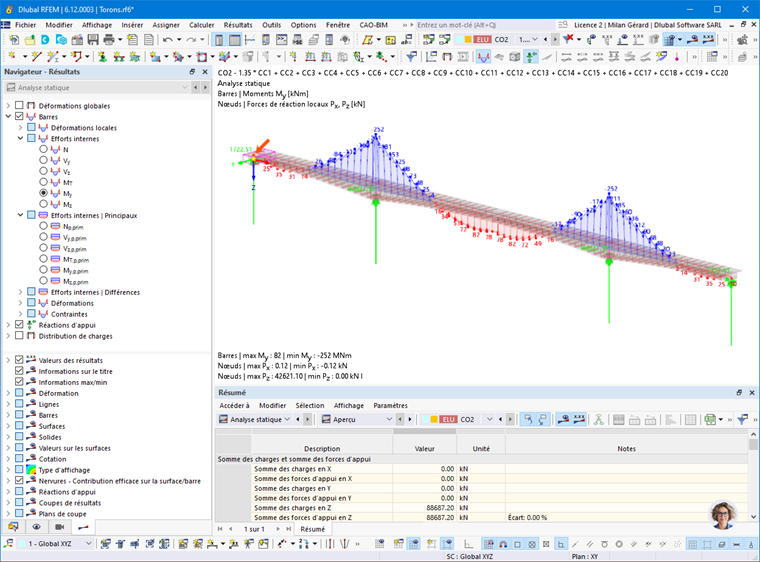The width and height of the screenshot is (760, 562).
Task: Toggle the tables panel view icon
Action: (235, 40)
